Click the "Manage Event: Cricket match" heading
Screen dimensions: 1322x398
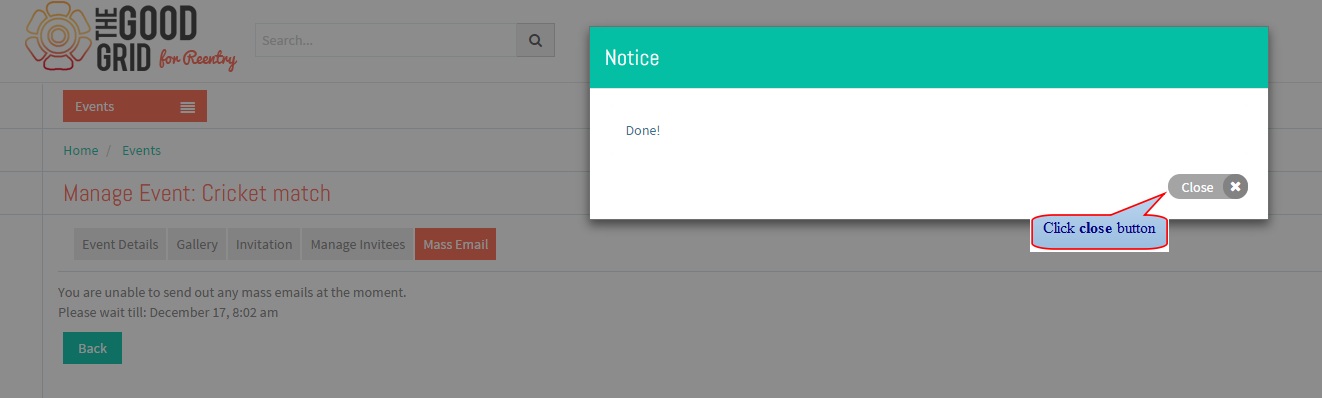[197, 193]
